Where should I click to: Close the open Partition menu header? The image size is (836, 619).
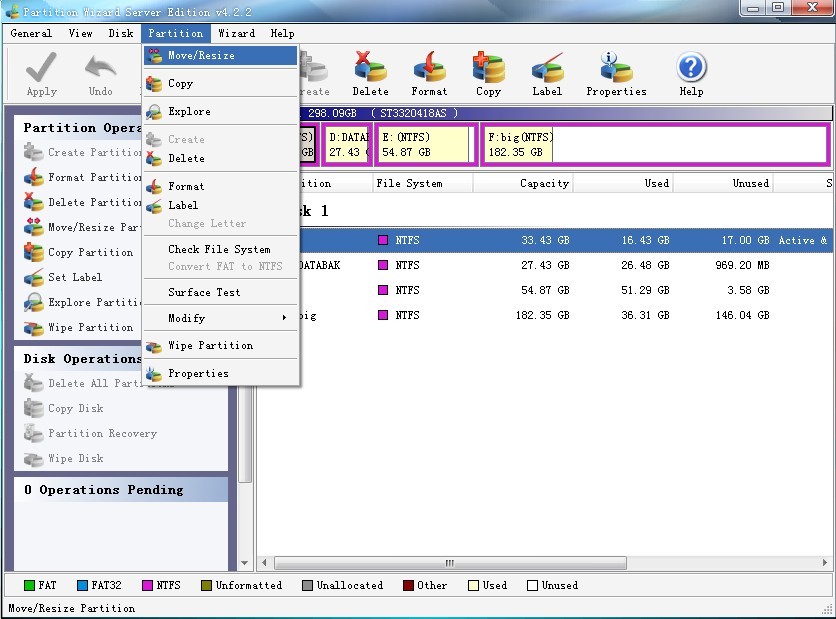pyautogui.click(x=175, y=33)
